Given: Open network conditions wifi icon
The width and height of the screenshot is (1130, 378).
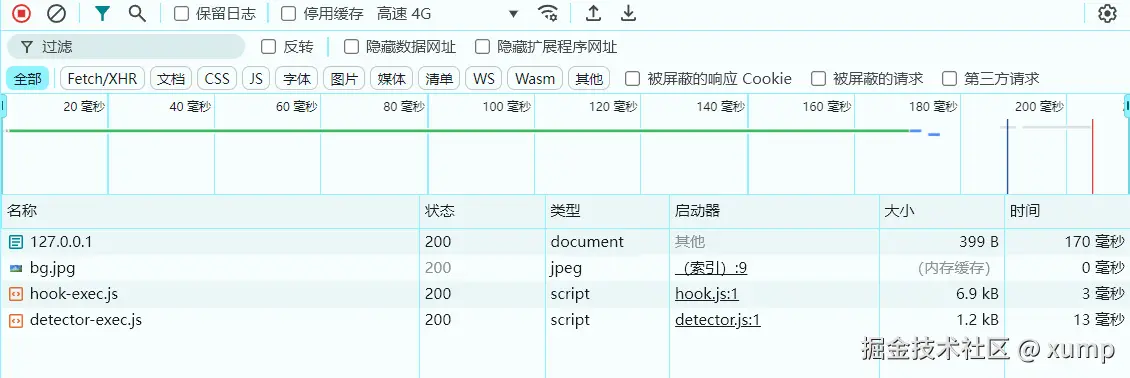Looking at the screenshot, I should pyautogui.click(x=548, y=13).
